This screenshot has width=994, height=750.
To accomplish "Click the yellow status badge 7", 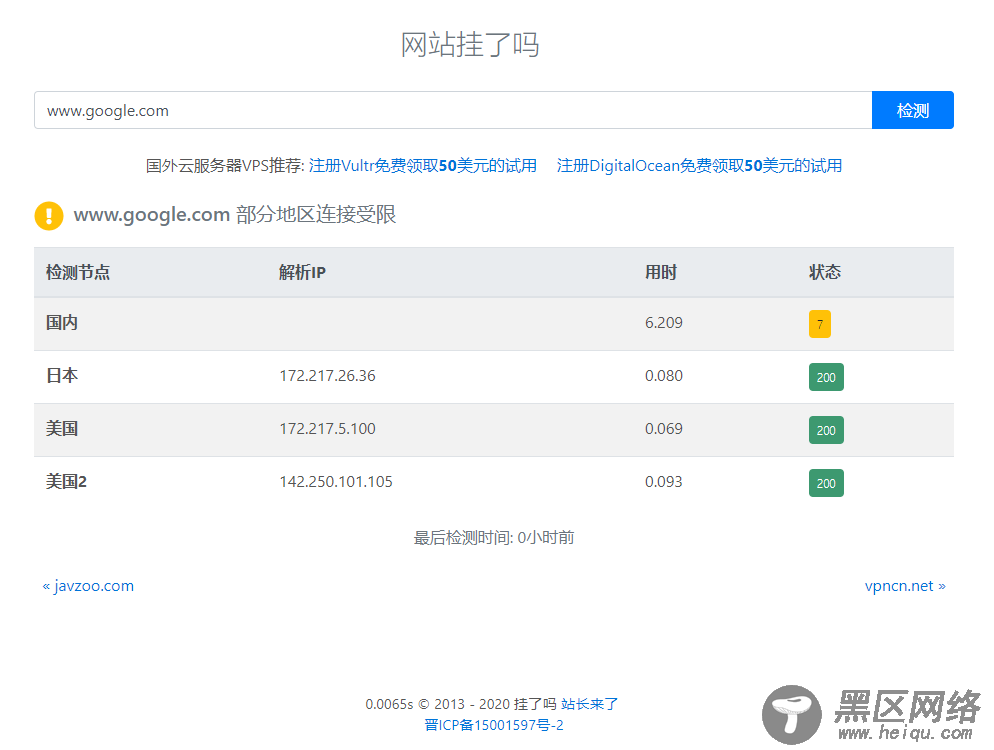I will point(820,324).
